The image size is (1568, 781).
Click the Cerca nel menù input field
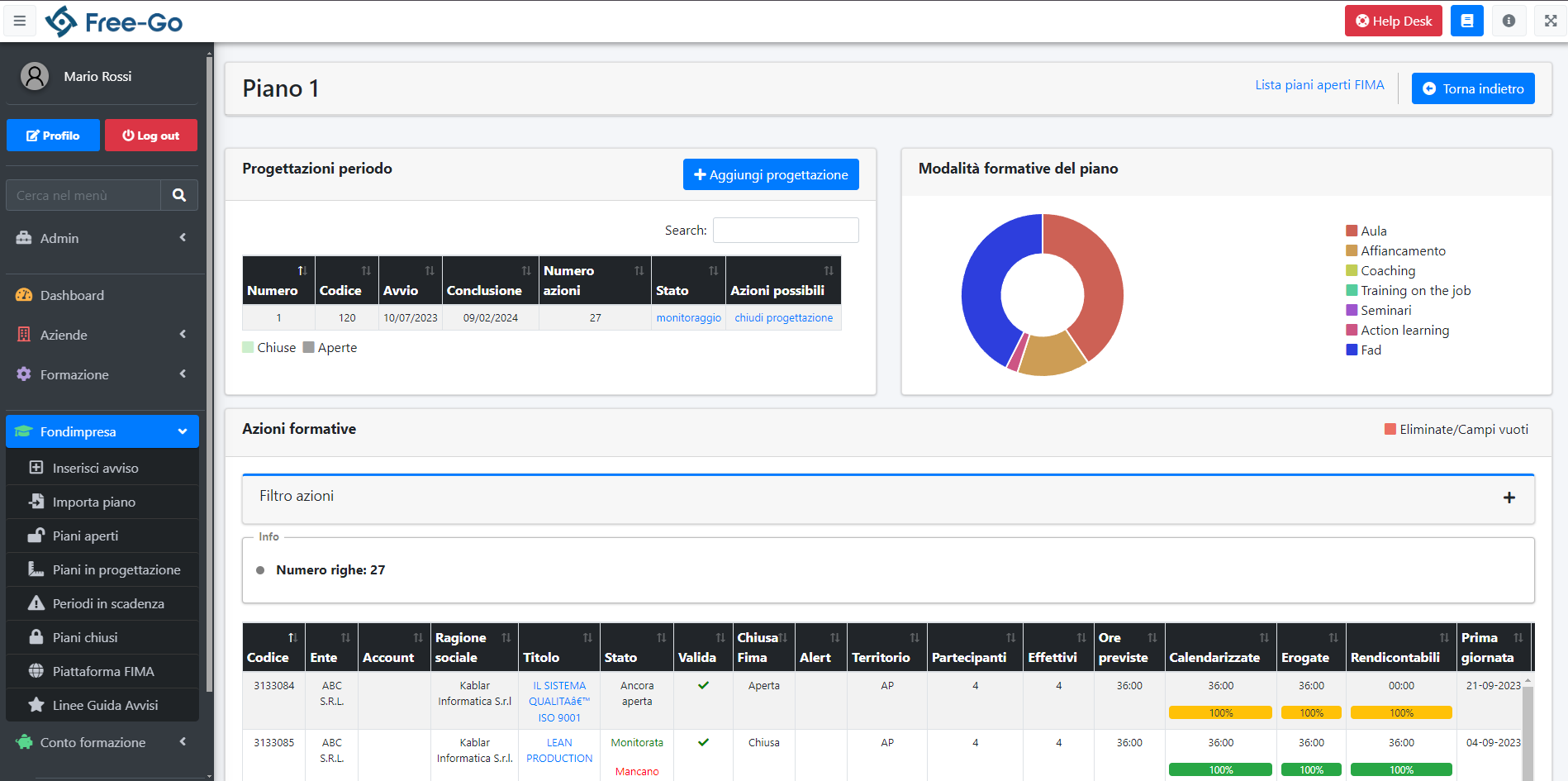(x=83, y=195)
